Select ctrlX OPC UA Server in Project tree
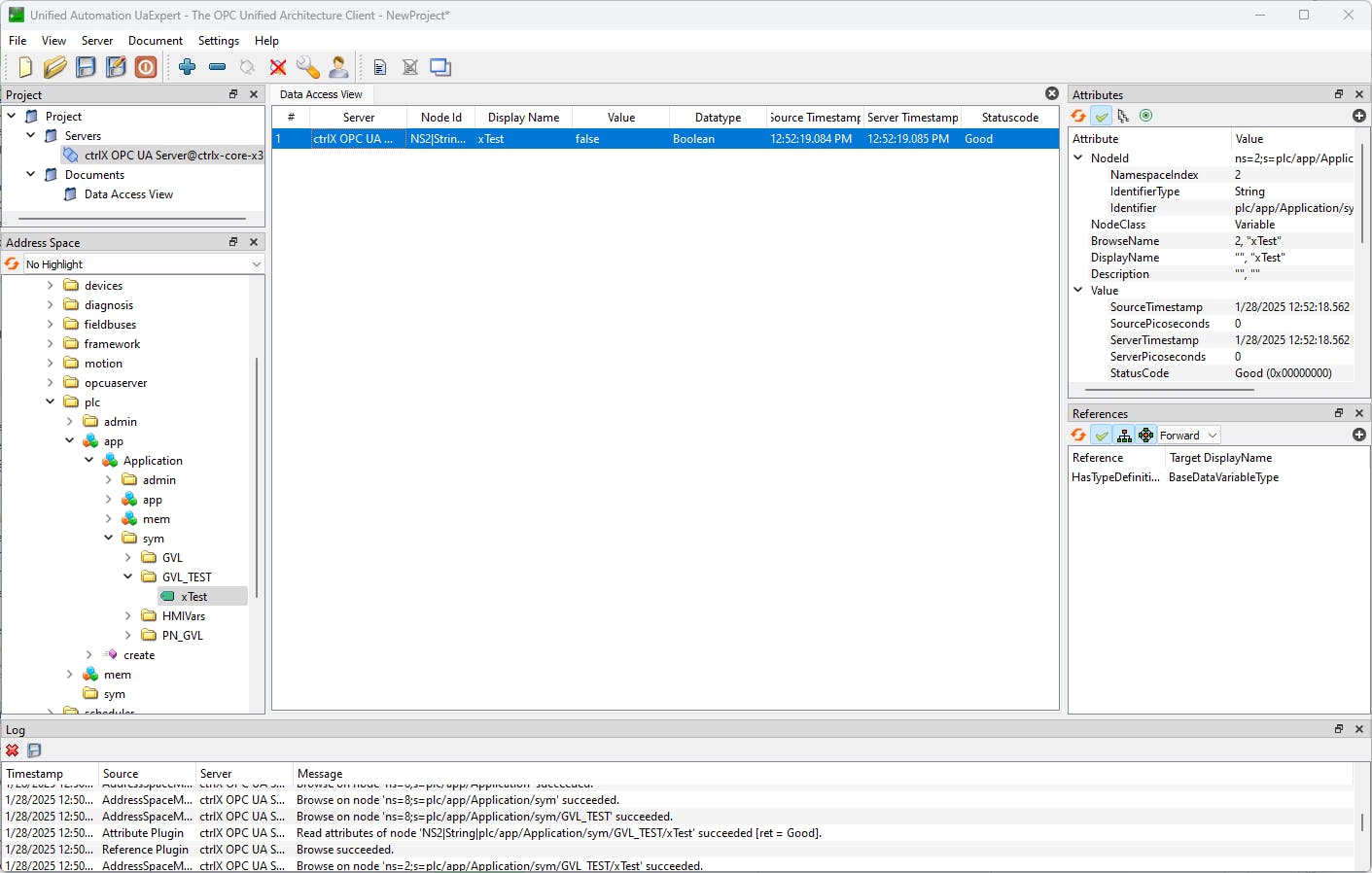 tap(173, 156)
